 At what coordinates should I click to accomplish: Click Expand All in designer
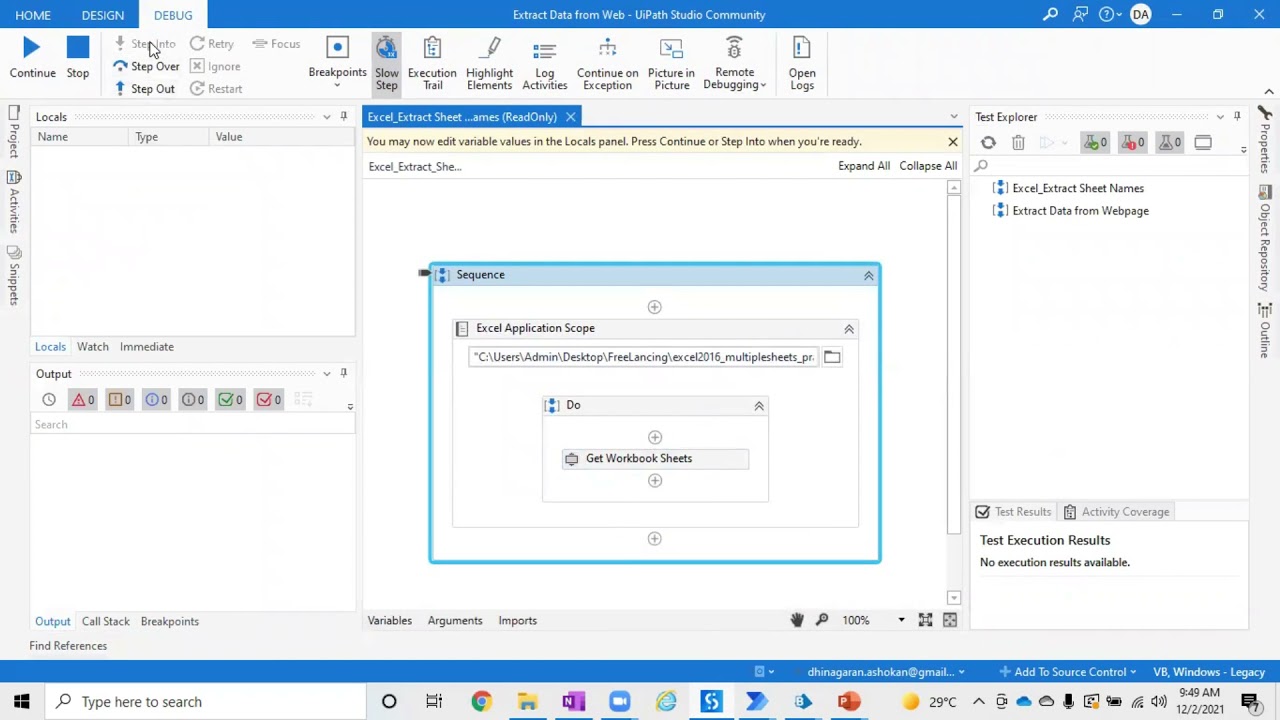point(864,166)
